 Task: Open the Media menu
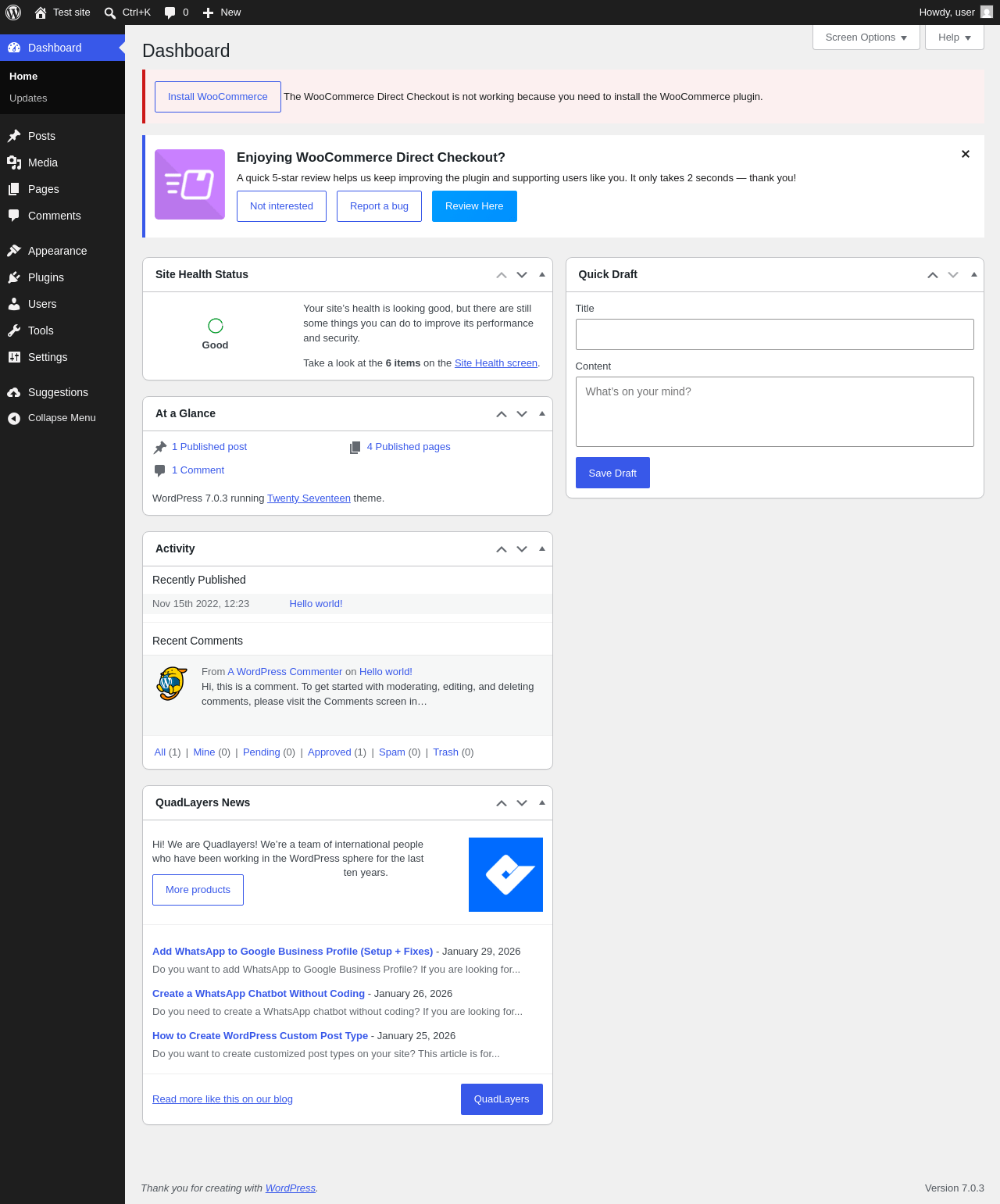click(62, 163)
